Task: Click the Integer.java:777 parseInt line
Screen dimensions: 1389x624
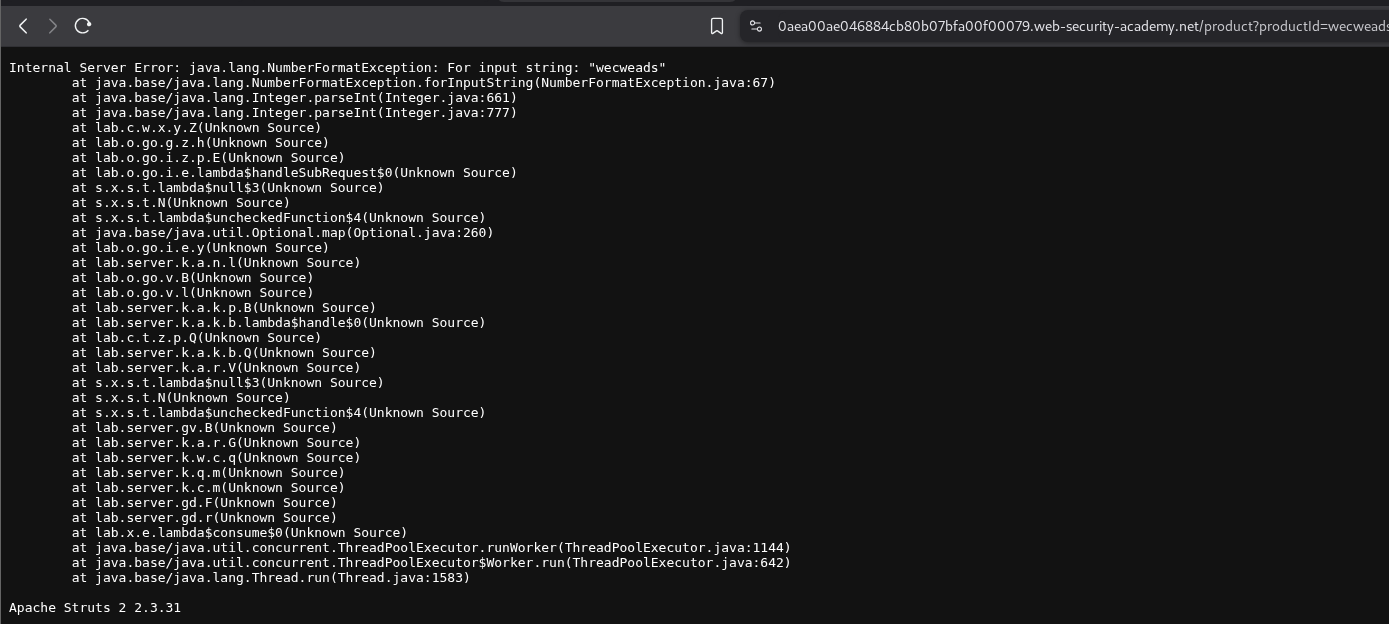Action: coord(294,113)
